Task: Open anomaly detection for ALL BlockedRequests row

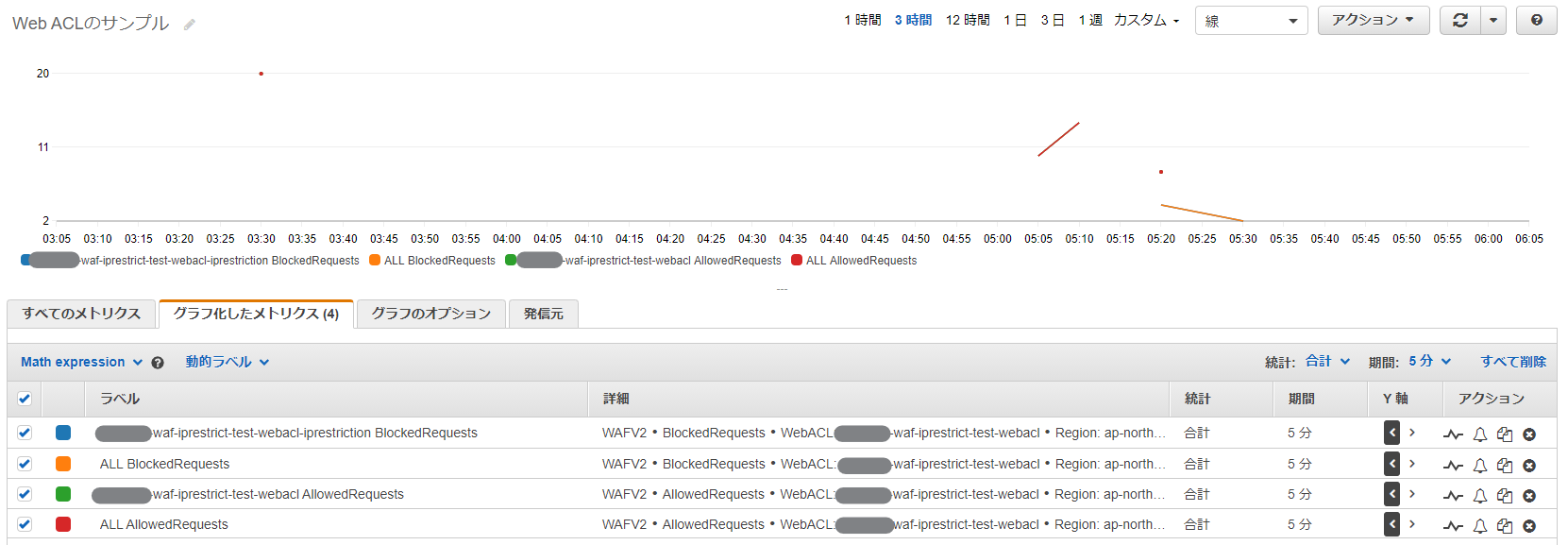Action: click(x=1453, y=466)
